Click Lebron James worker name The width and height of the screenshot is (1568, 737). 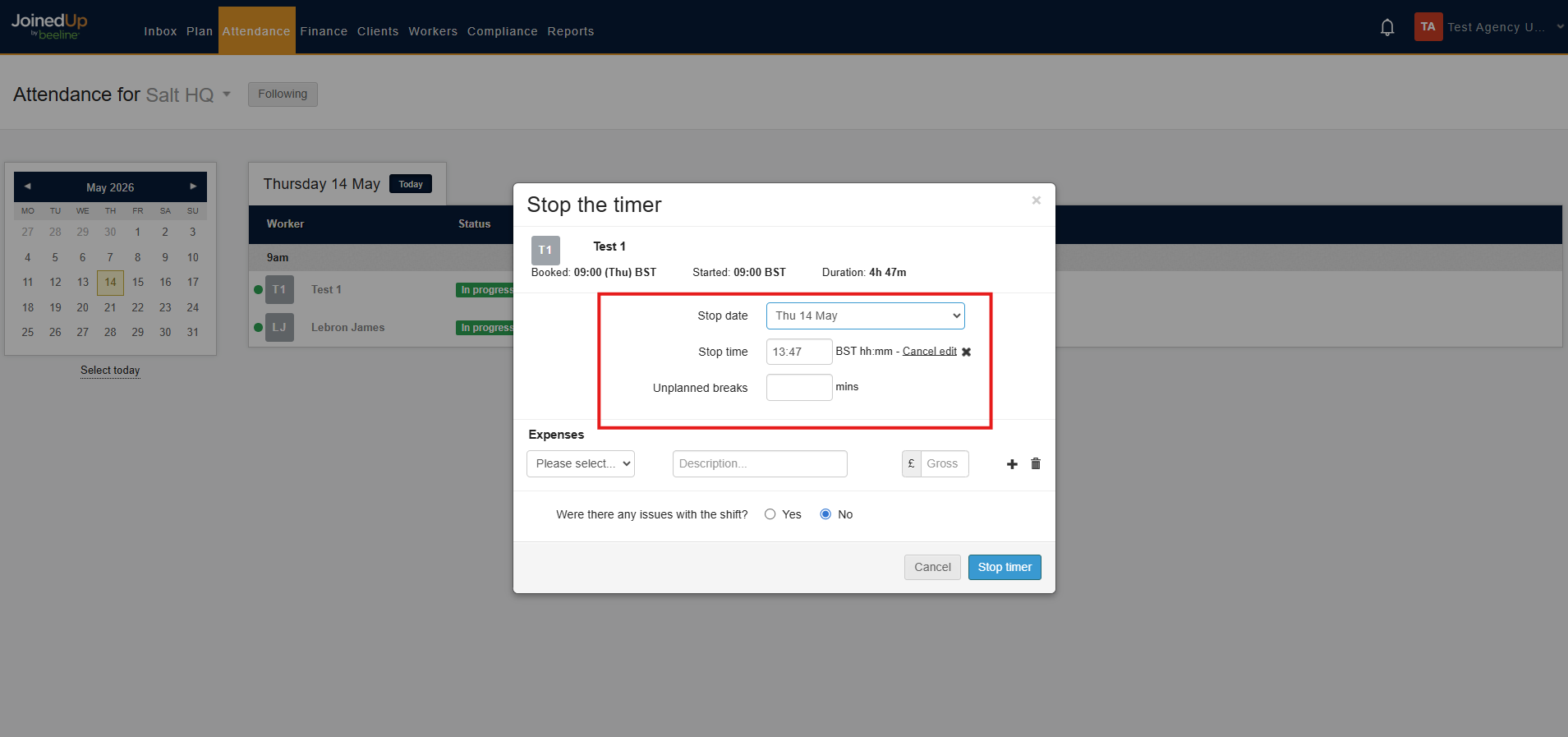pos(347,327)
